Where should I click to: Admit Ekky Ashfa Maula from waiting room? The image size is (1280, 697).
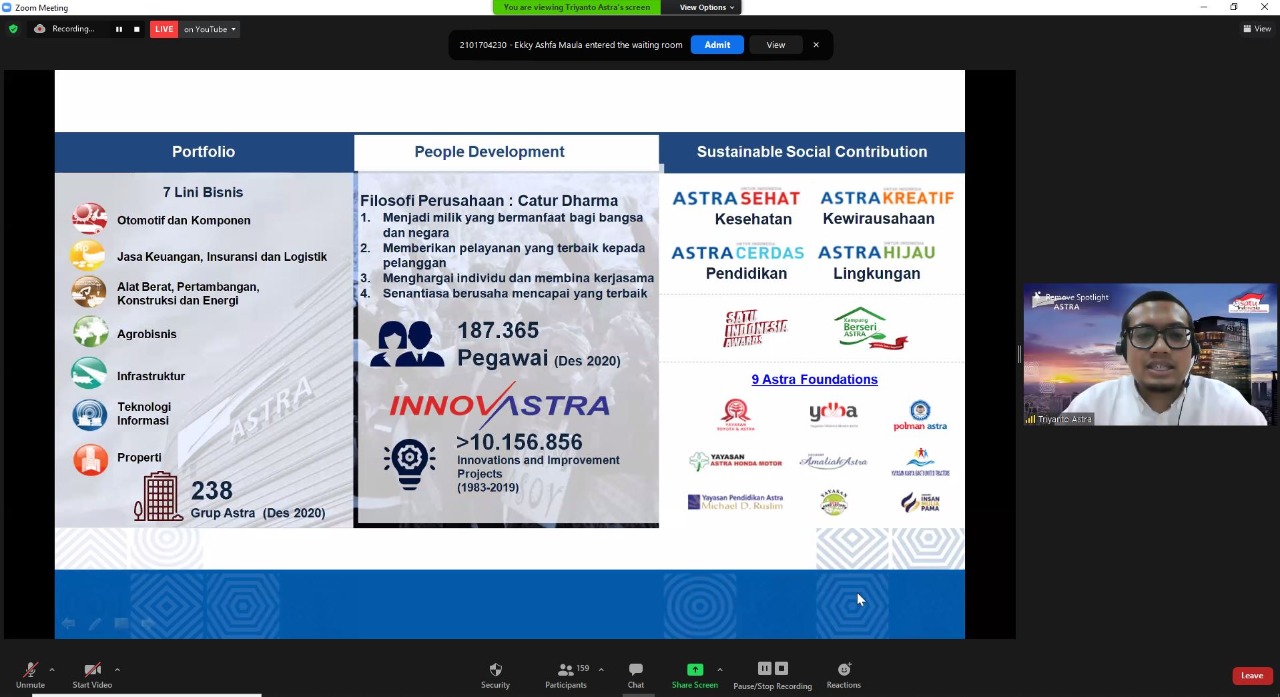[x=717, y=45]
